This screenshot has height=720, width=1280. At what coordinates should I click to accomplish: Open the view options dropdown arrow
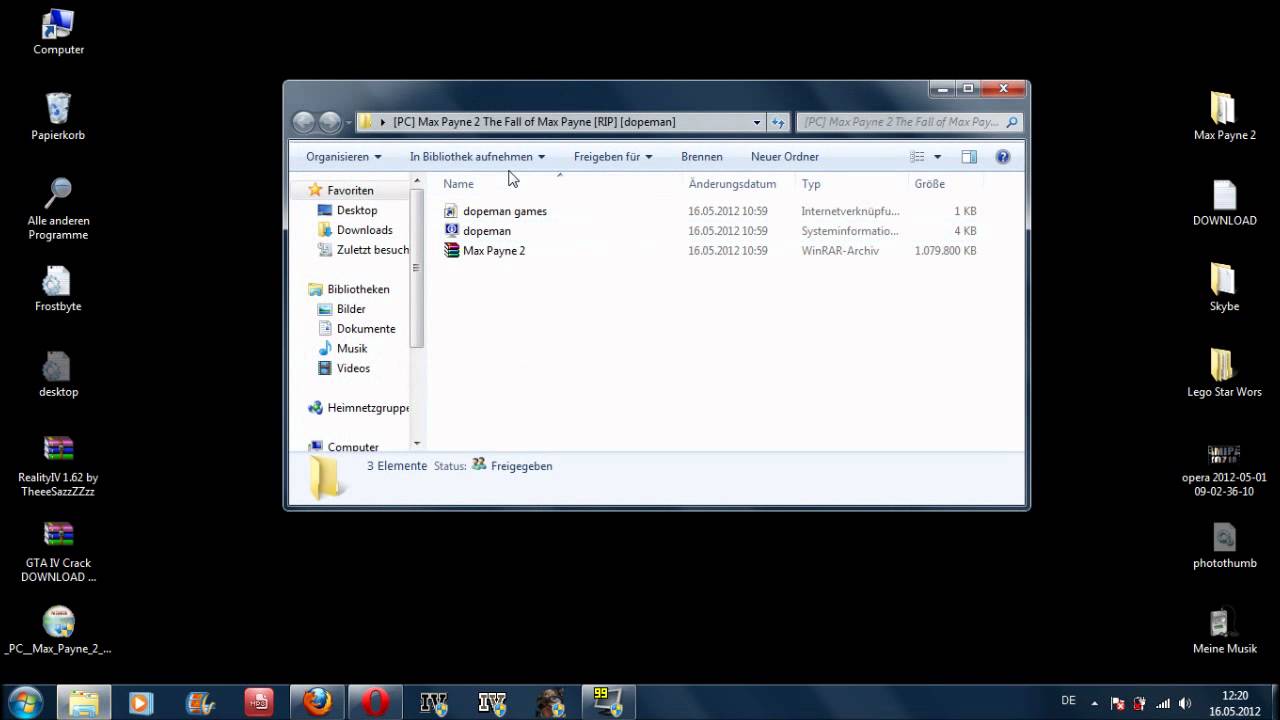point(937,157)
